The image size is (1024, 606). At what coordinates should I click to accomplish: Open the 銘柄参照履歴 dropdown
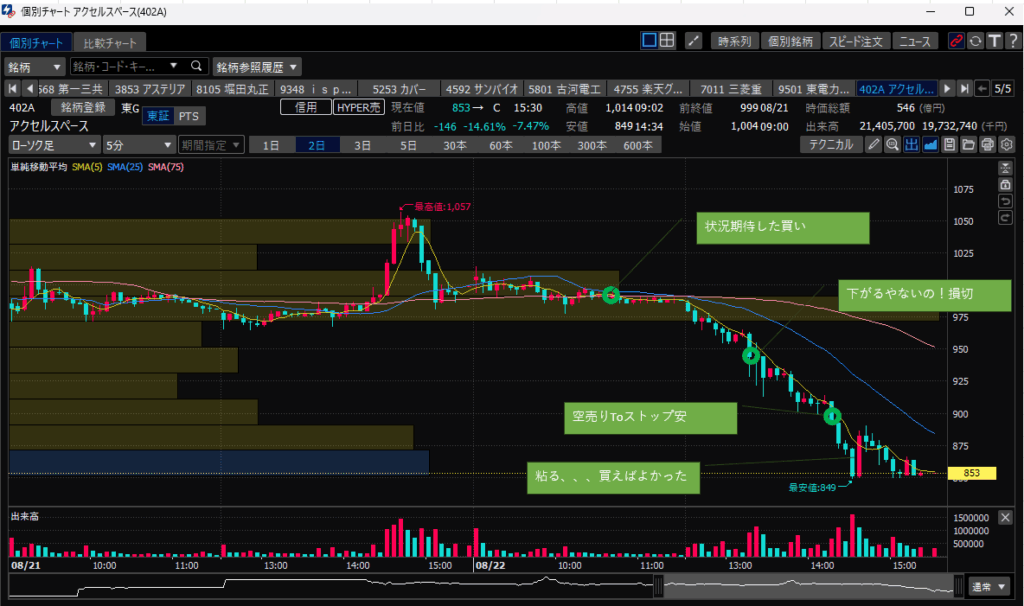pyautogui.click(x=263, y=67)
